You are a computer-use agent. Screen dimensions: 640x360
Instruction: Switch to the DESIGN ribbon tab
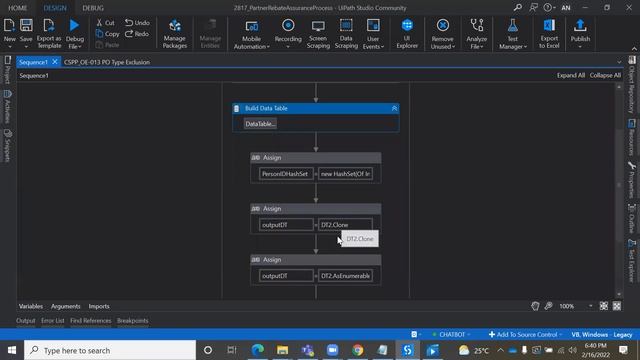pyautogui.click(x=55, y=8)
